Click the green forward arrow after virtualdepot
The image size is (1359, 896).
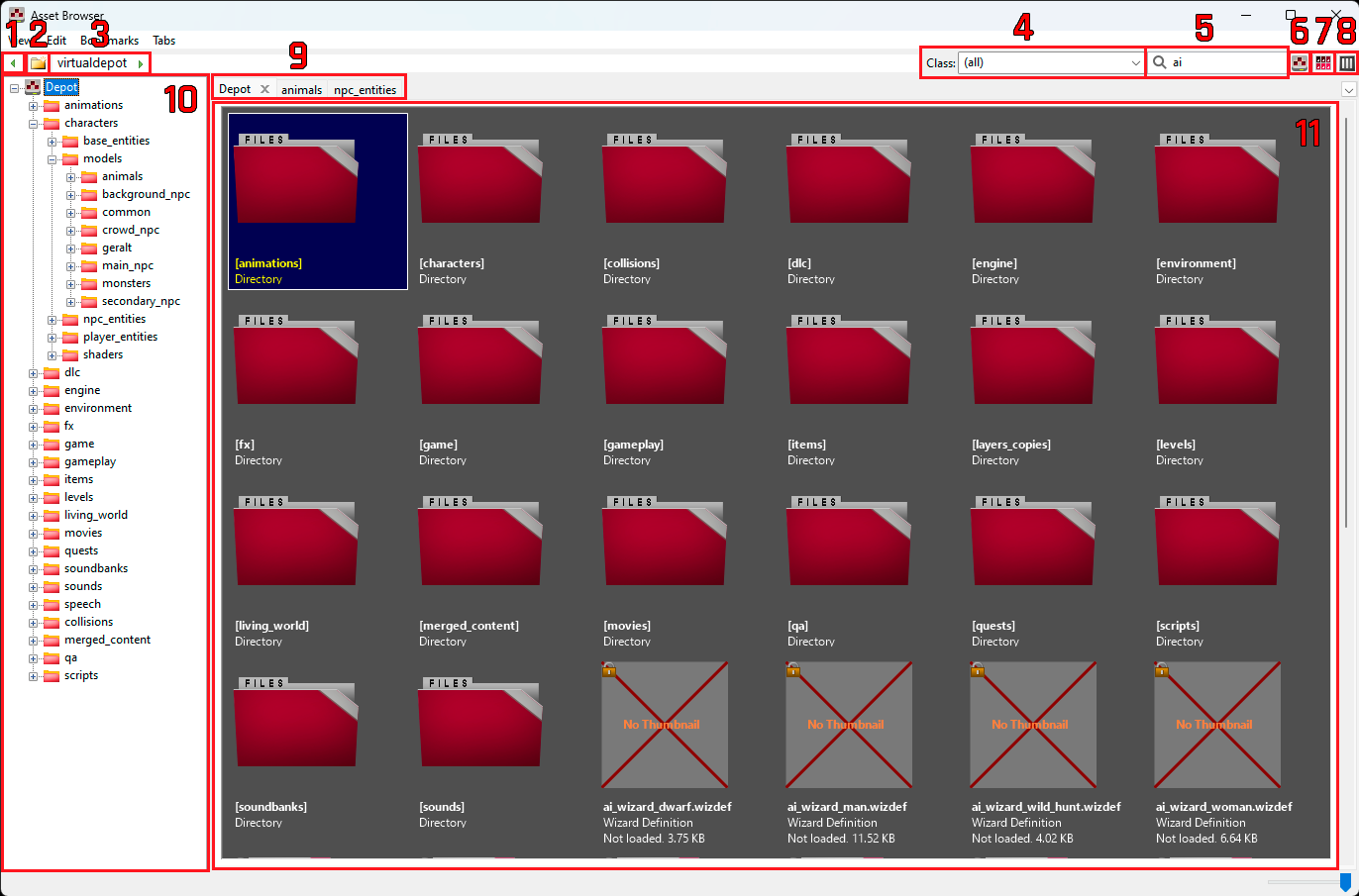(x=141, y=62)
